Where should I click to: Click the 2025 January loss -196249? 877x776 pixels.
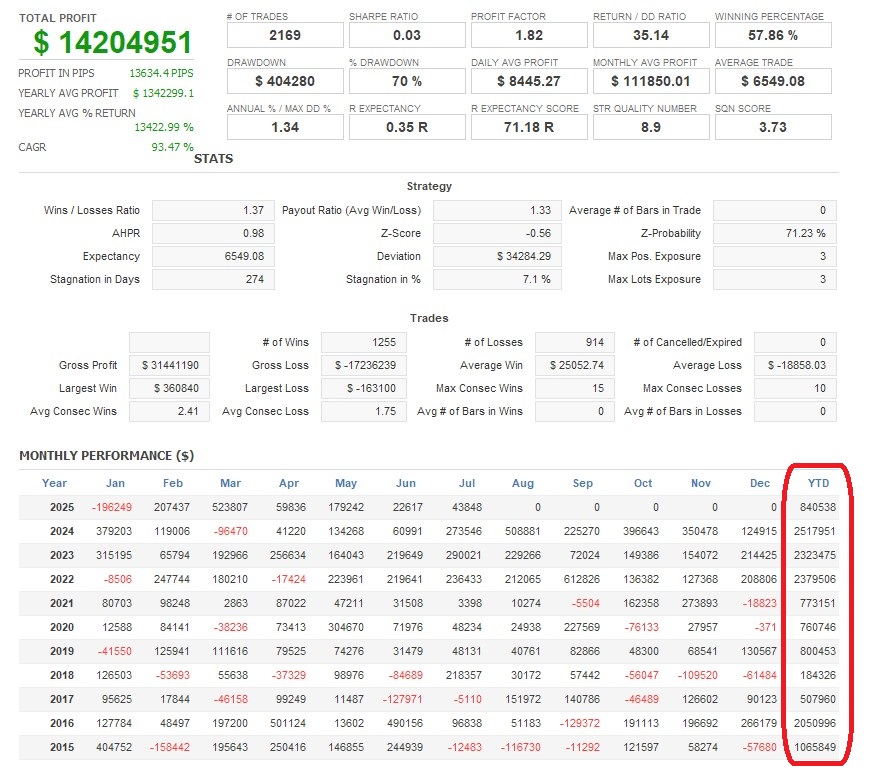(112, 507)
